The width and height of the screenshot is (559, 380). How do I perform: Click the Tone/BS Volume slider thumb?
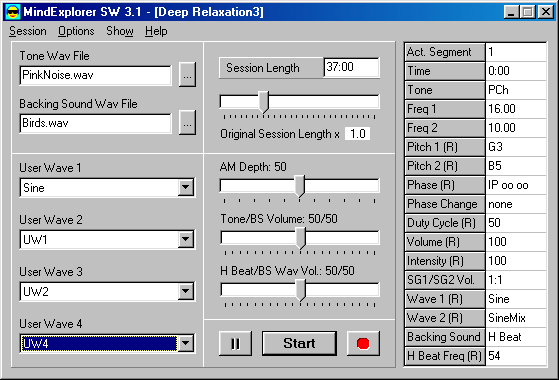[301, 238]
